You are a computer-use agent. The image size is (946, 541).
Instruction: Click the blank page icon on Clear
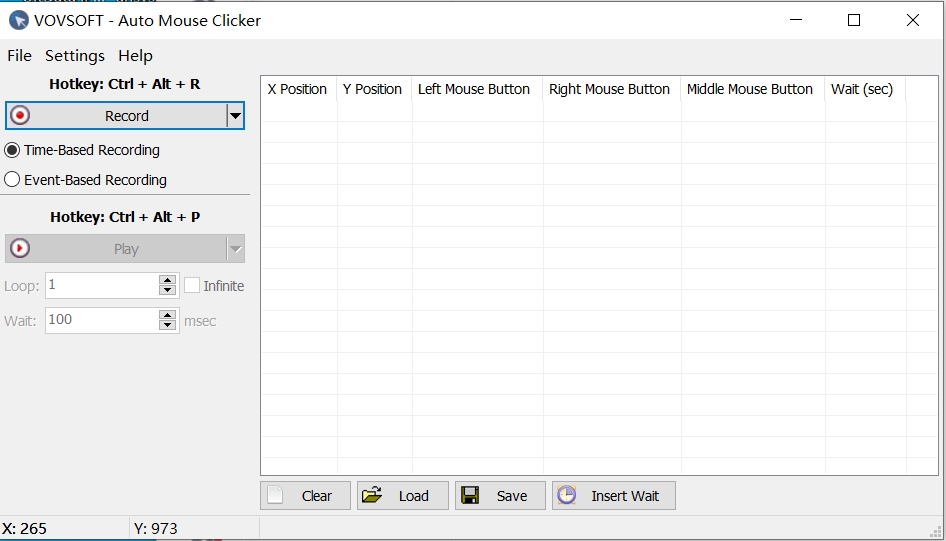pos(275,495)
